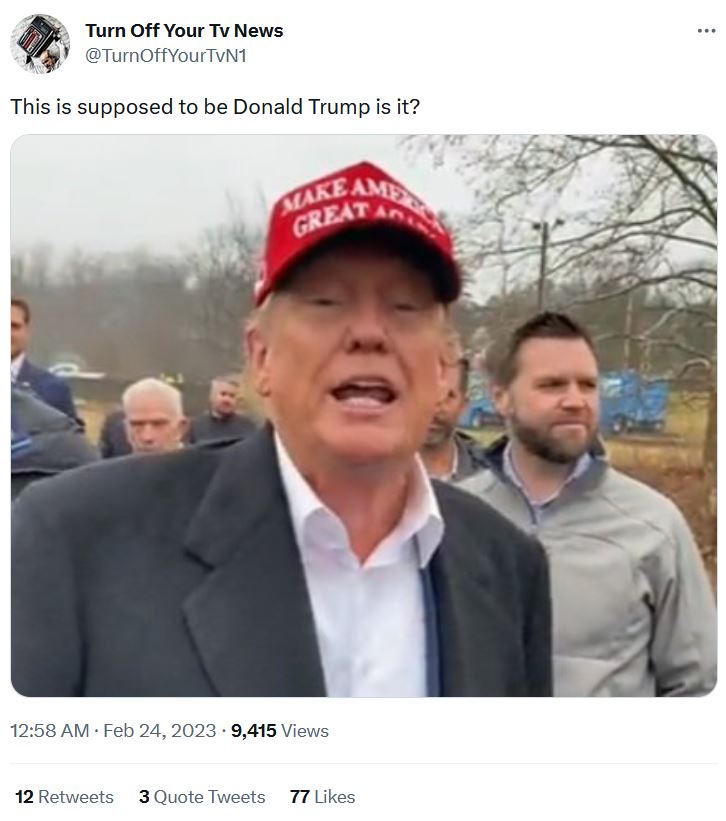Screen dimensions: 726x821
Task: Click the Likes label text
Action: (x=335, y=796)
